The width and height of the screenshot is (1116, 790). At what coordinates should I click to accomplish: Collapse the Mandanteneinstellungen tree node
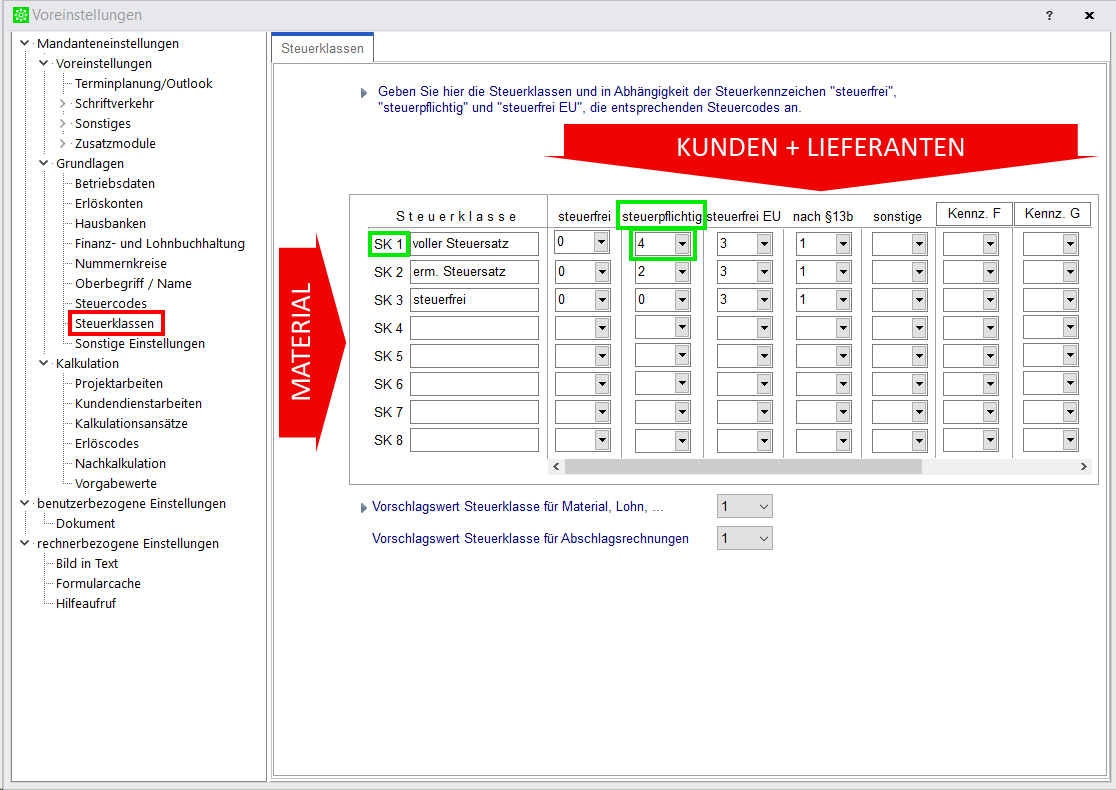pyautogui.click(x=25, y=44)
